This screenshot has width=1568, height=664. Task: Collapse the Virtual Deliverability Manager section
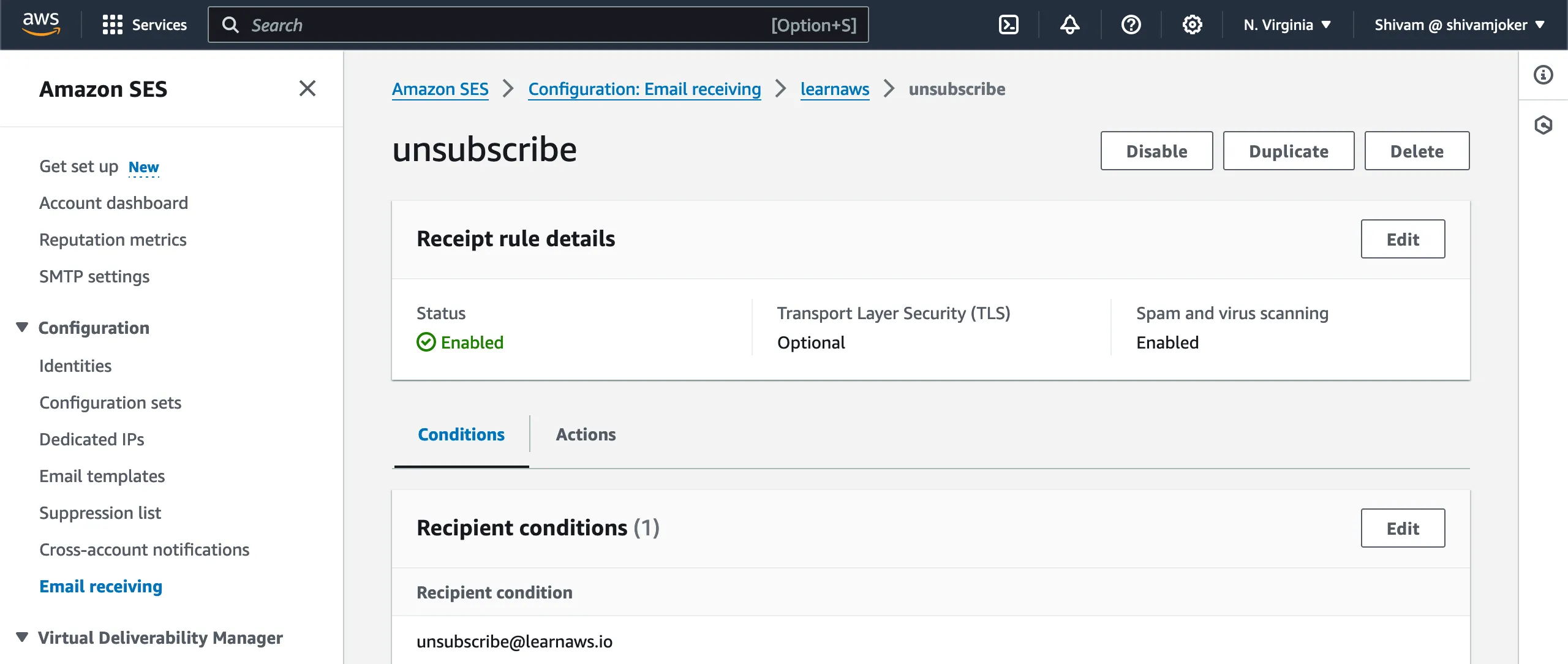(x=22, y=637)
